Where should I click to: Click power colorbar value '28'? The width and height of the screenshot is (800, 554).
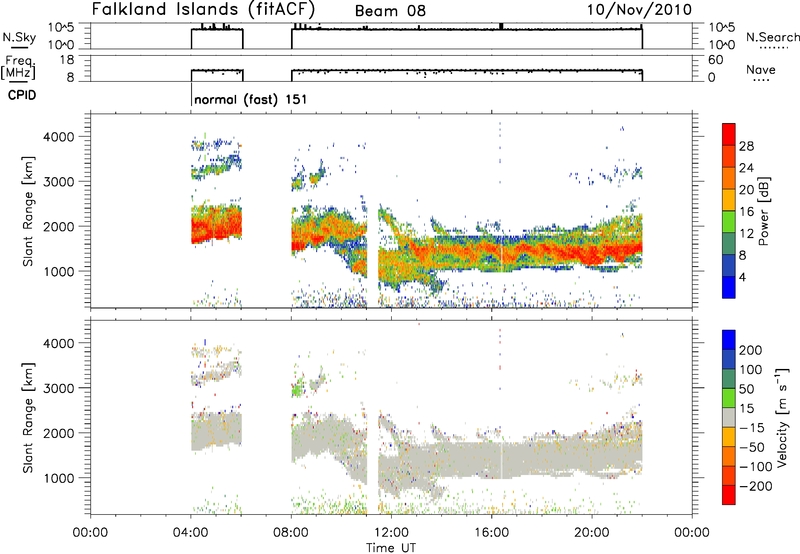click(746, 146)
